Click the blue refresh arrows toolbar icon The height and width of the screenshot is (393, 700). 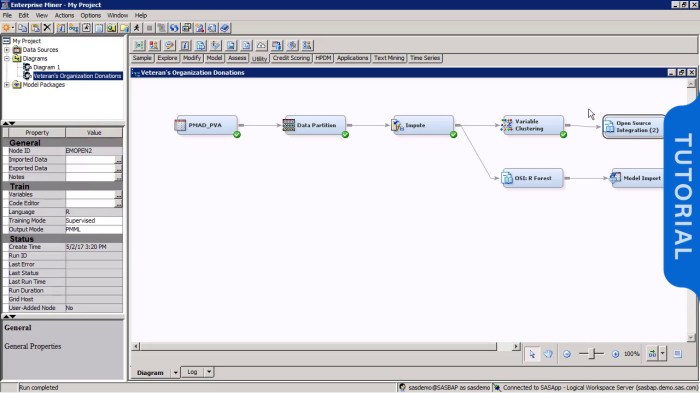click(174, 28)
